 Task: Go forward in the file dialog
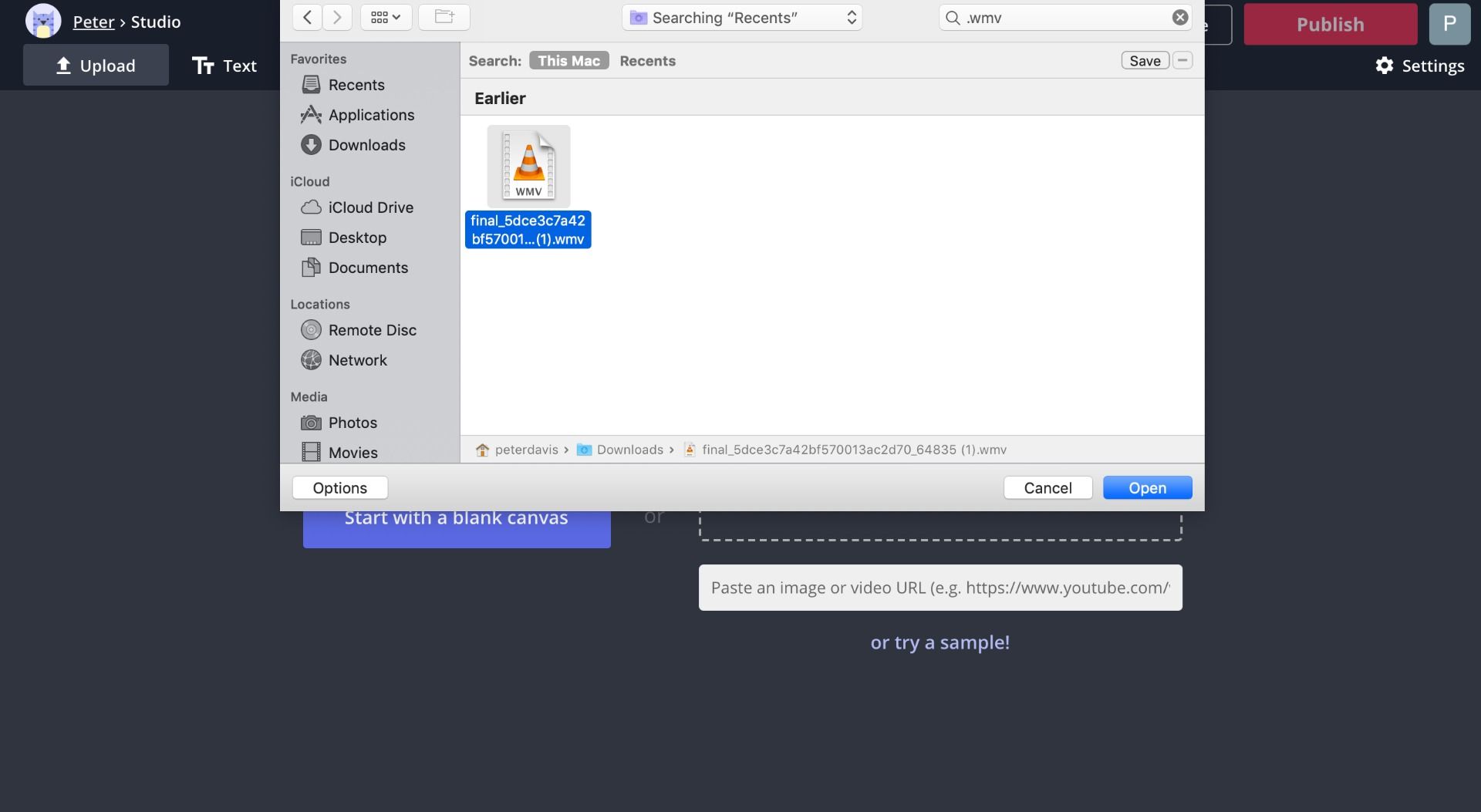337,17
